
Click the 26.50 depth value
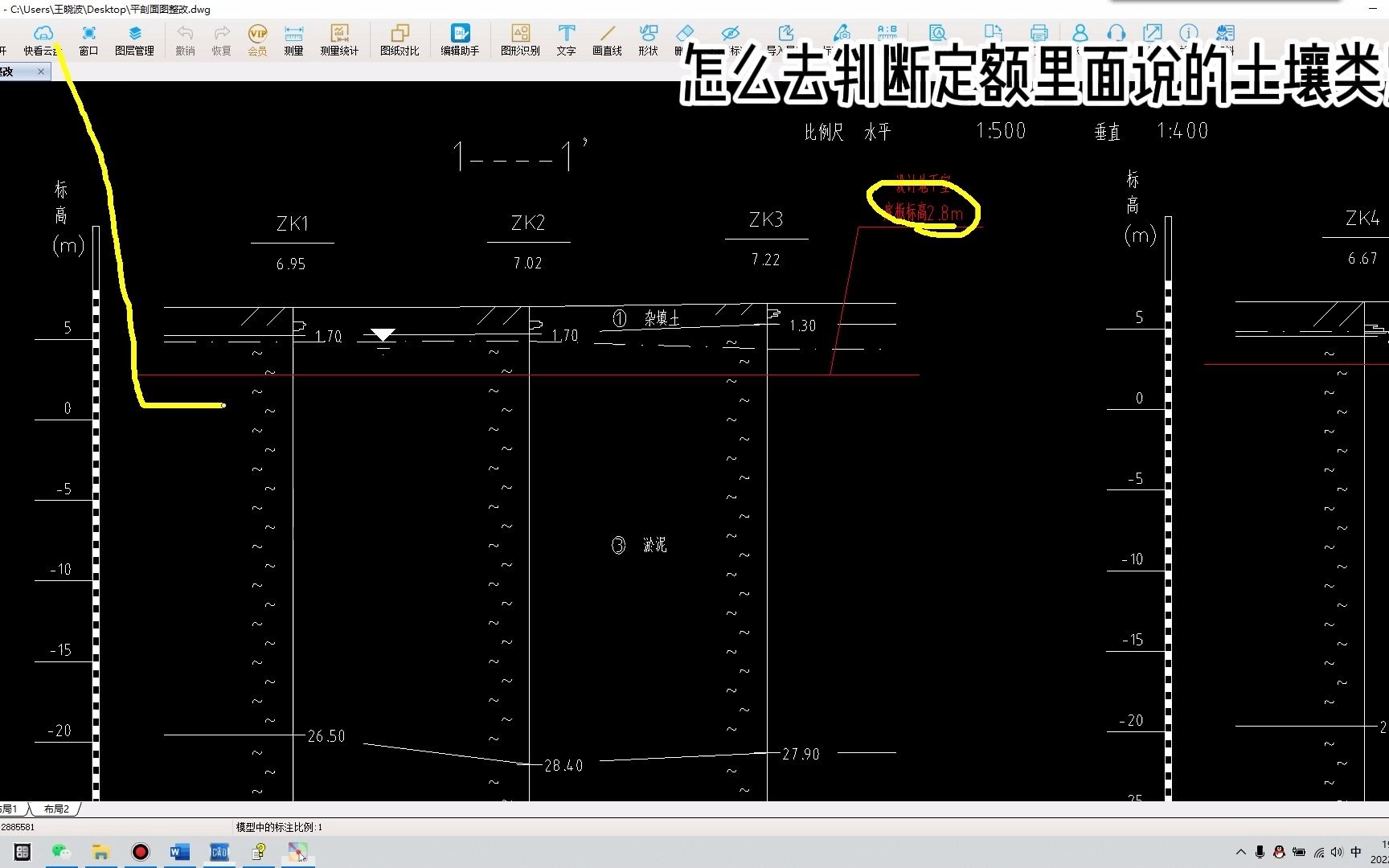326,736
